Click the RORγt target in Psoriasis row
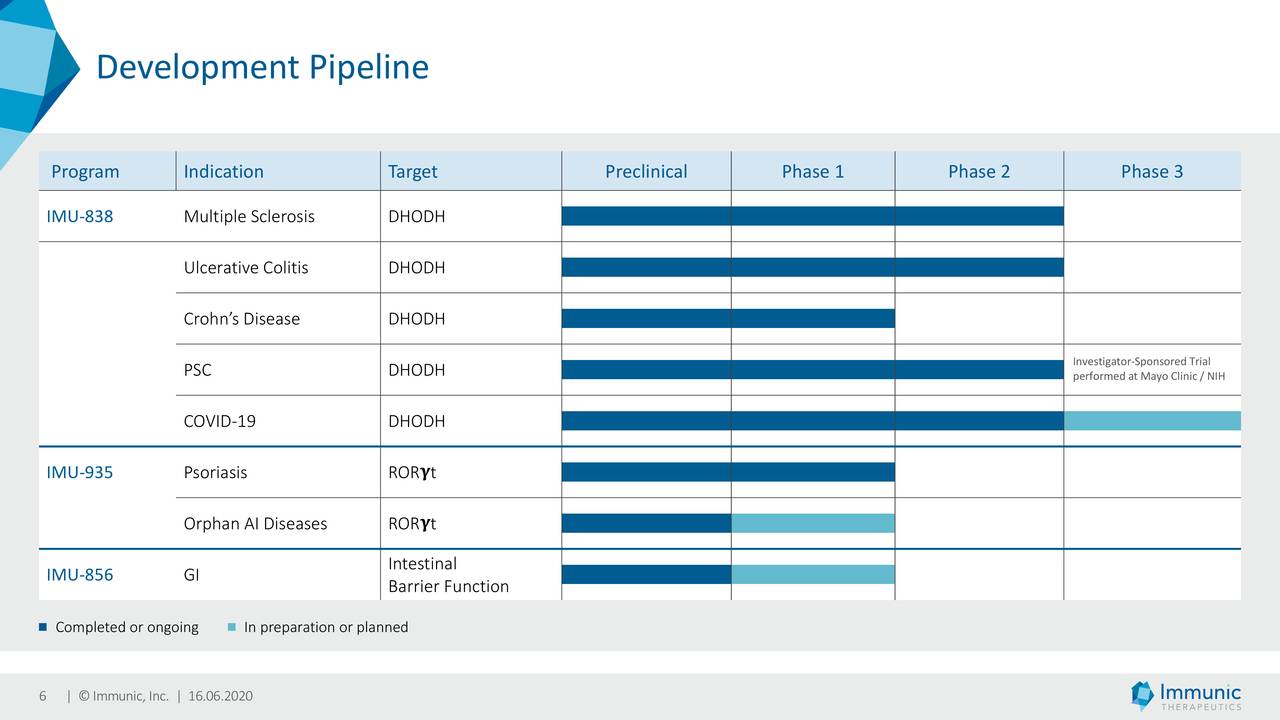This screenshot has height=720, width=1280. [412, 472]
